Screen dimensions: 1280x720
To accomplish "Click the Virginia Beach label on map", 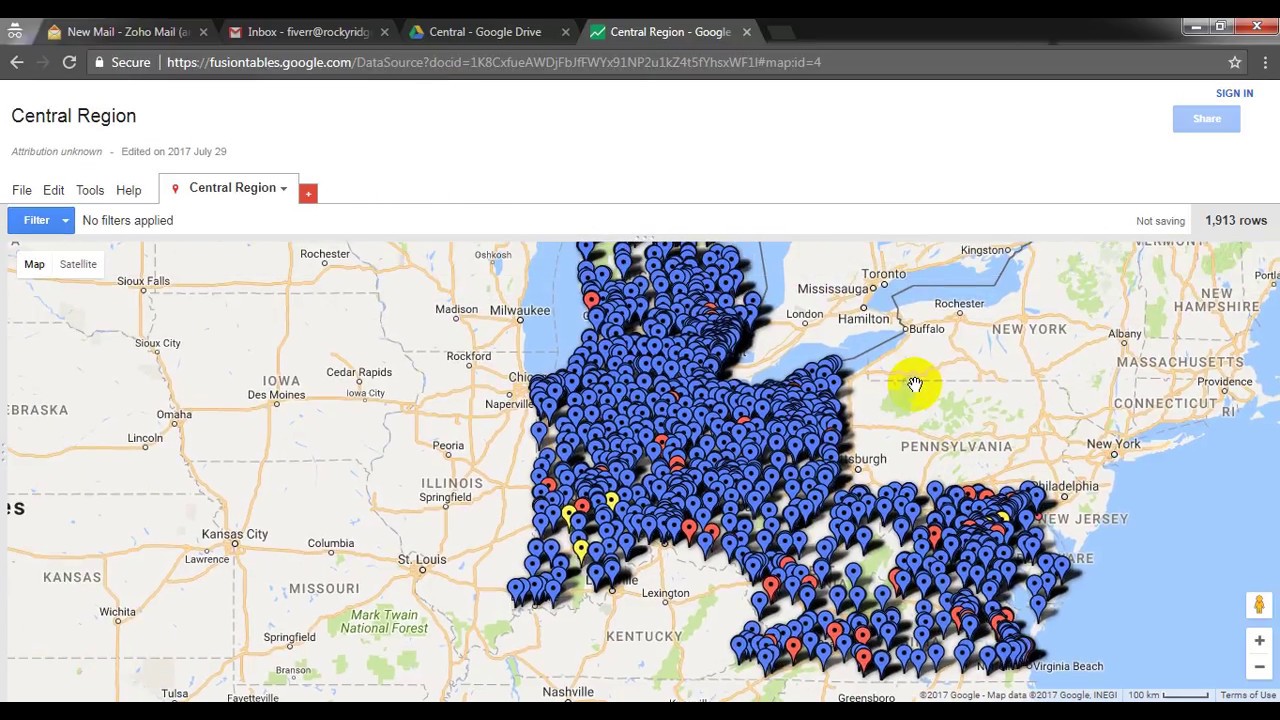I will click(x=1067, y=666).
